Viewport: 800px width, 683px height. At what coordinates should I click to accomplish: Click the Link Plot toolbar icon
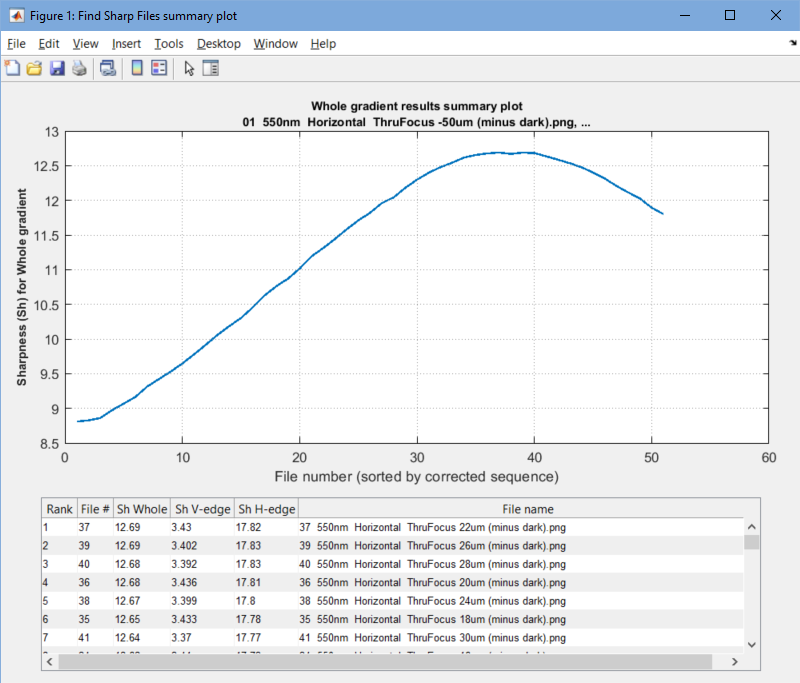(108, 68)
